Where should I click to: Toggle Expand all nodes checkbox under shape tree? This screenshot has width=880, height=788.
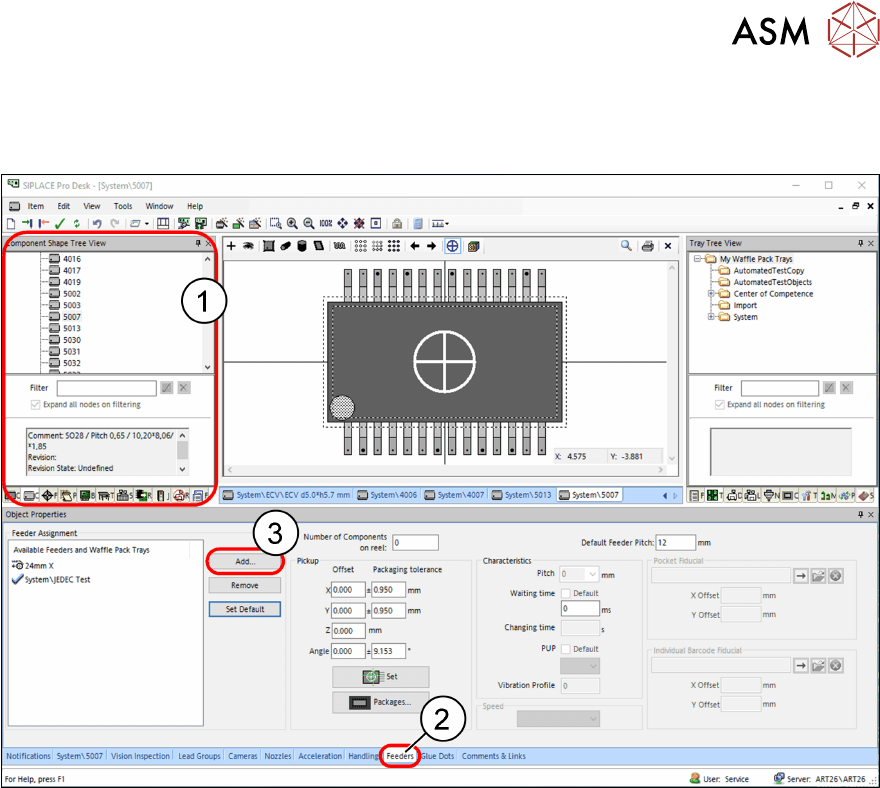pos(35,405)
